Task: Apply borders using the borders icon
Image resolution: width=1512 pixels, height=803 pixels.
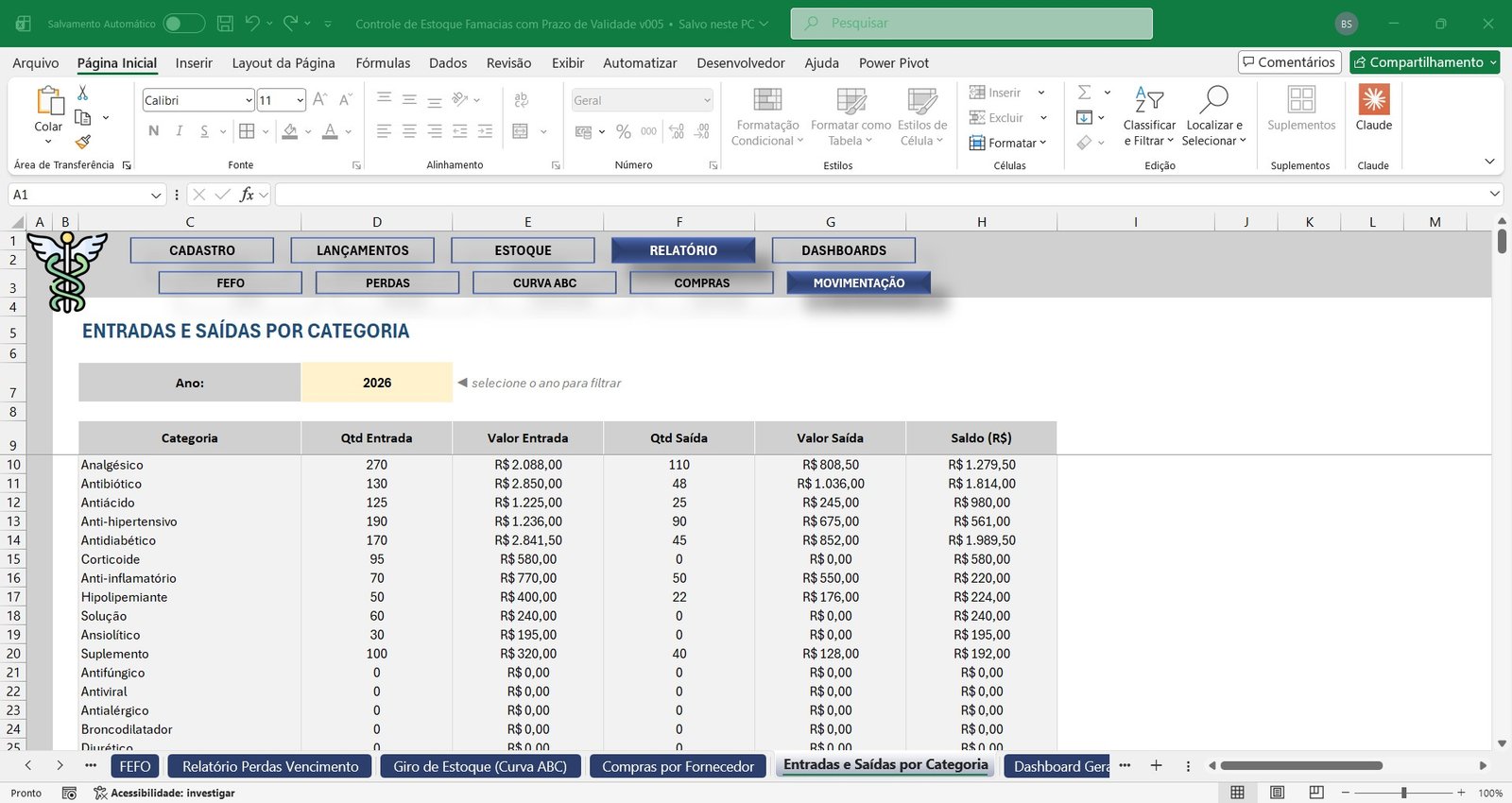Action: click(247, 131)
